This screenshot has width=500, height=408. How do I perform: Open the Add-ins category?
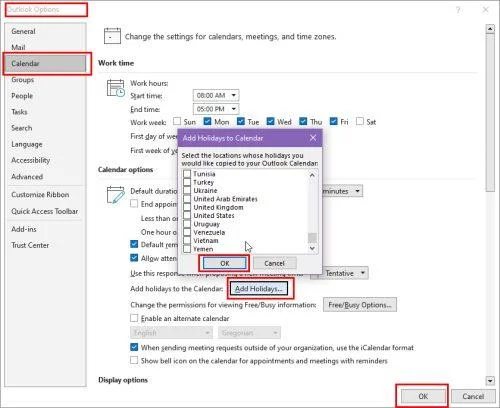pos(45,229)
